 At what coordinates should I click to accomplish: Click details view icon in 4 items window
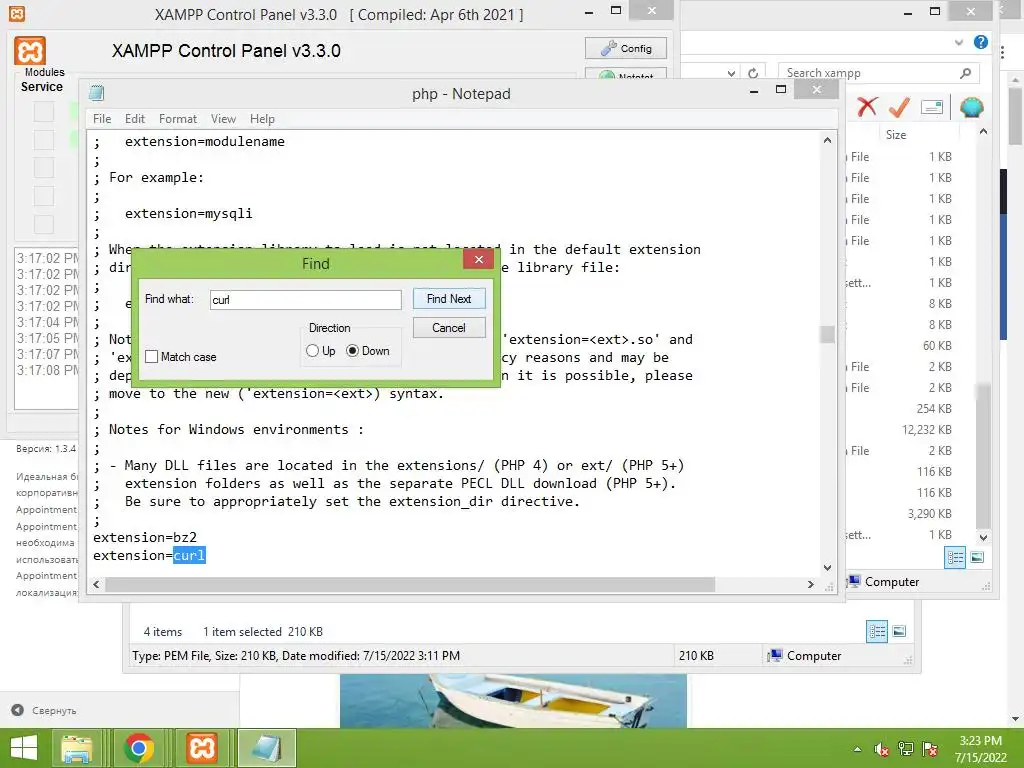coord(876,631)
